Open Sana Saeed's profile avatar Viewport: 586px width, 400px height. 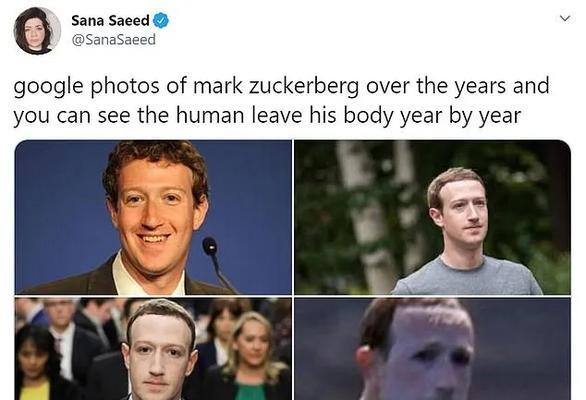click(x=37, y=31)
